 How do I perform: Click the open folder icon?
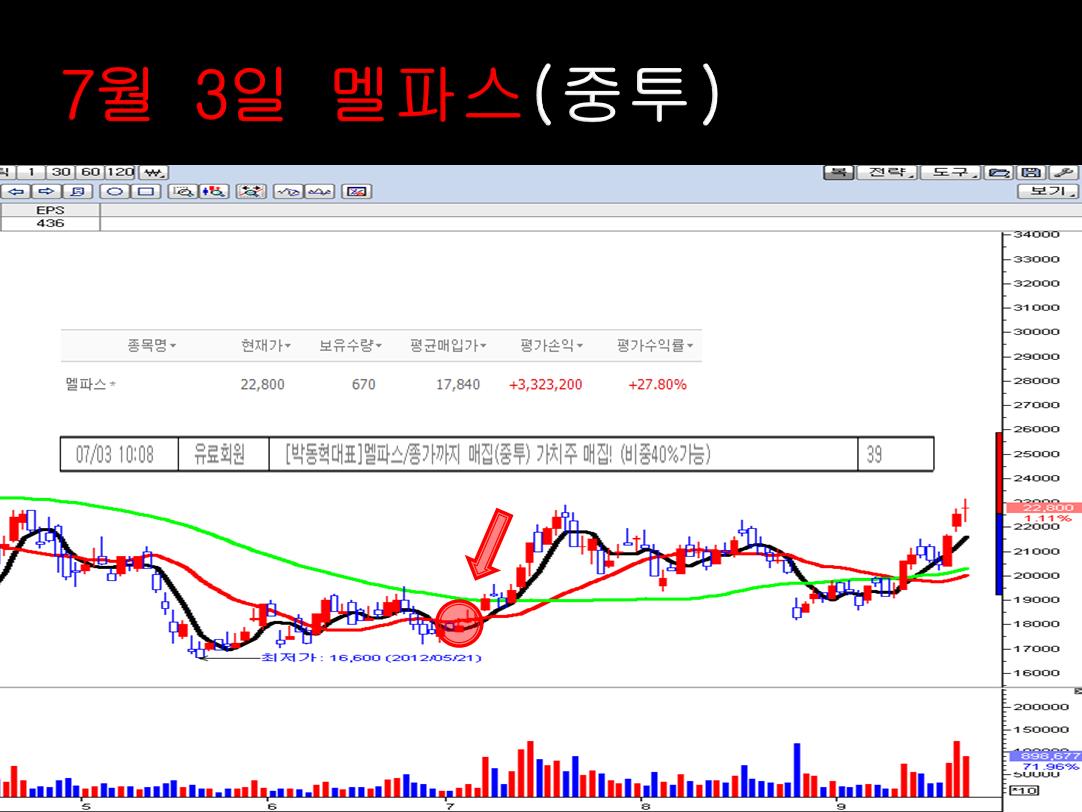(999, 172)
